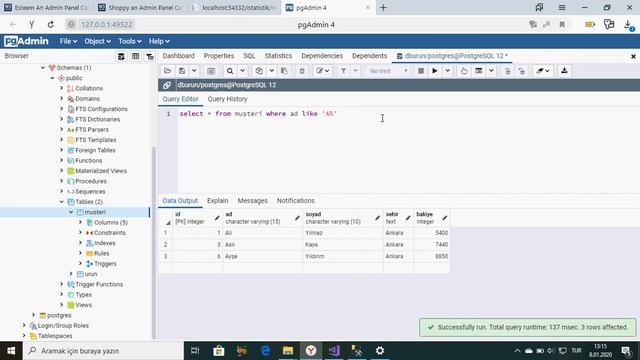Collapse the public schema node
Image resolution: width=640 pixels, height=360 pixels.
(52, 78)
